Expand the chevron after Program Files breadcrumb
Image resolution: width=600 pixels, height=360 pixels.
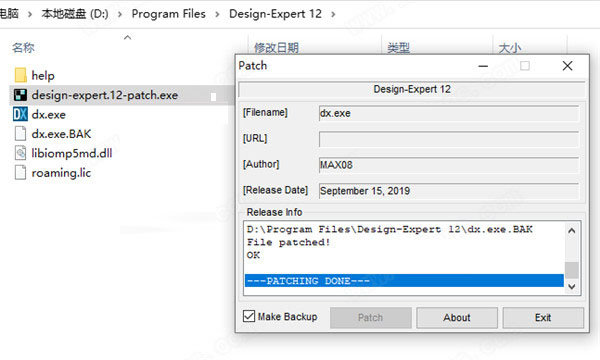[x=217, y=14]
